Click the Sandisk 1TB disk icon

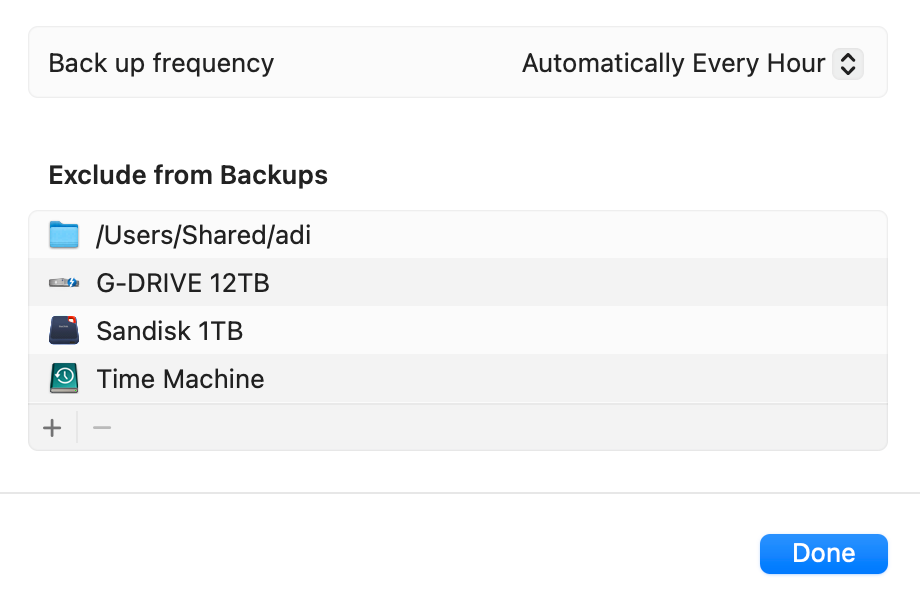coord(63,331)
